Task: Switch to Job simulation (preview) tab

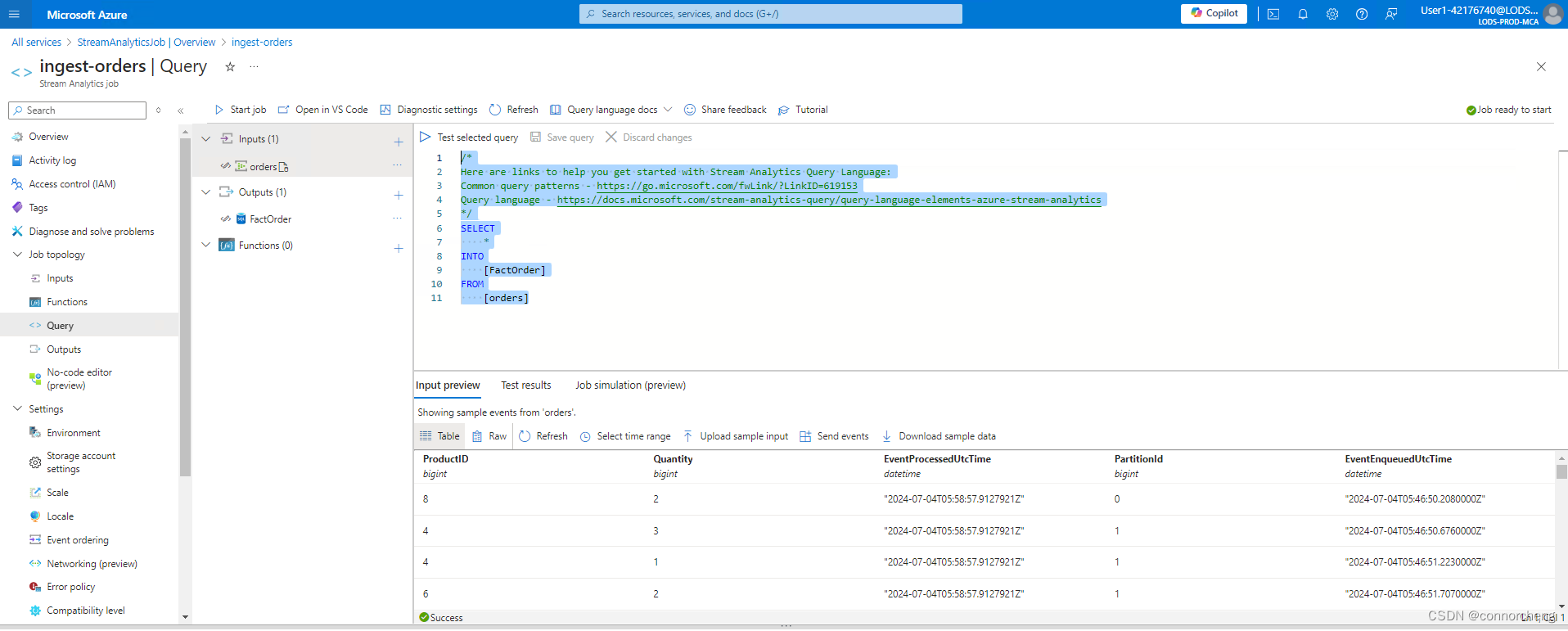Action: (630, 385)
